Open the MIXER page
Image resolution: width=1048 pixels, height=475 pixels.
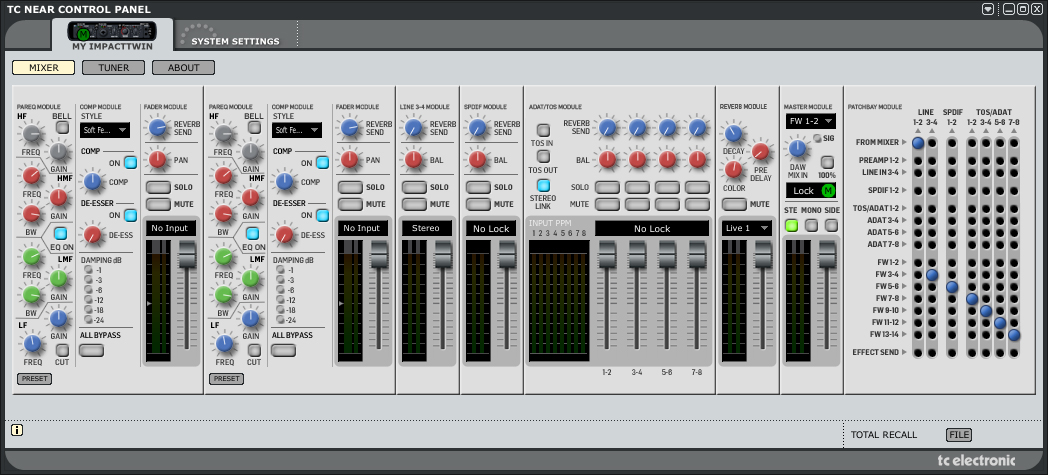(43, 67)
